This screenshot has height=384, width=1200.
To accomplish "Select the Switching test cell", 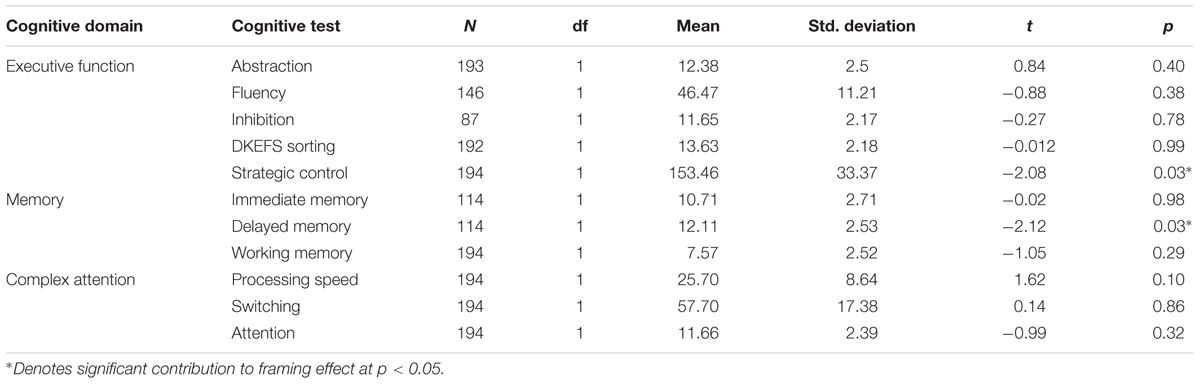I will (x=265, y=304).
